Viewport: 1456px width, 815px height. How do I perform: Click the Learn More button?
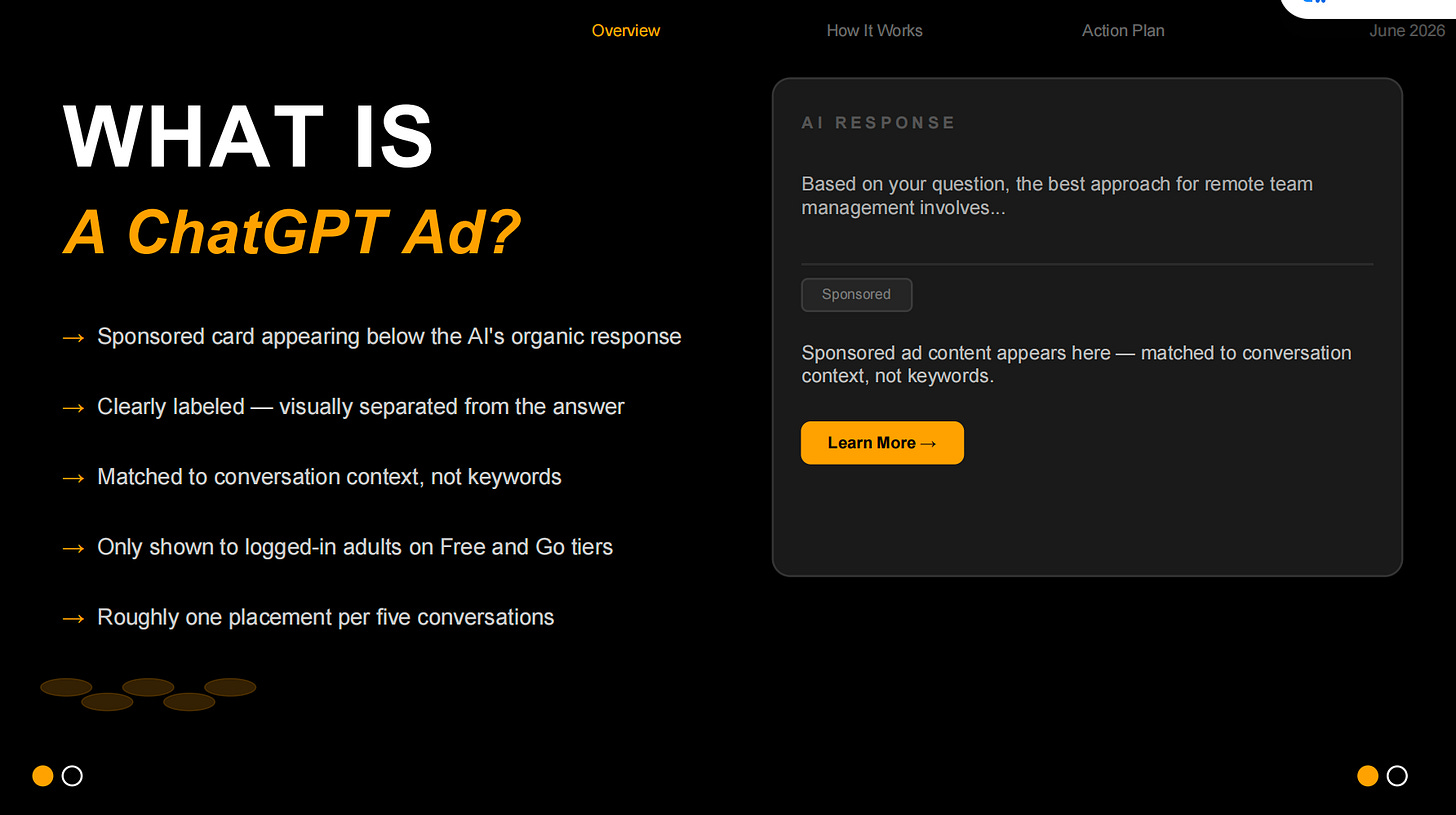click(x=882, y=443)
